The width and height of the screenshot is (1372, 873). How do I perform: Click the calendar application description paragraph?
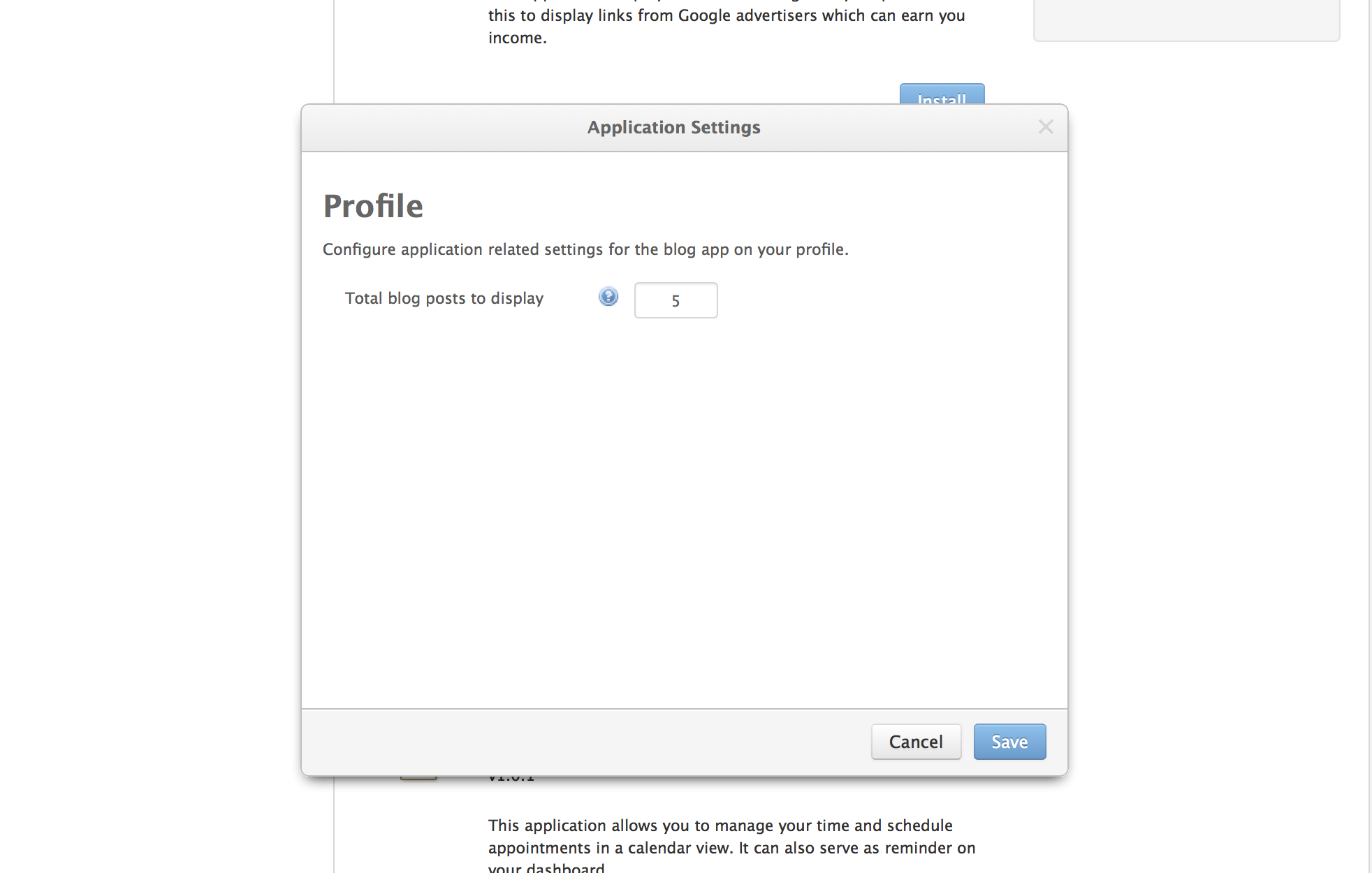tap(731, 837)
